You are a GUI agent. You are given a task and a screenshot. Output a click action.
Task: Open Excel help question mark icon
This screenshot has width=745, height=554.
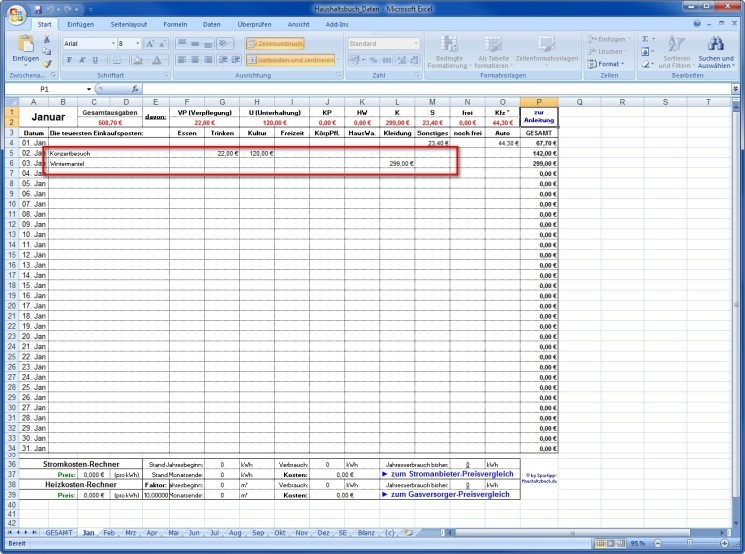coord(697,23)
